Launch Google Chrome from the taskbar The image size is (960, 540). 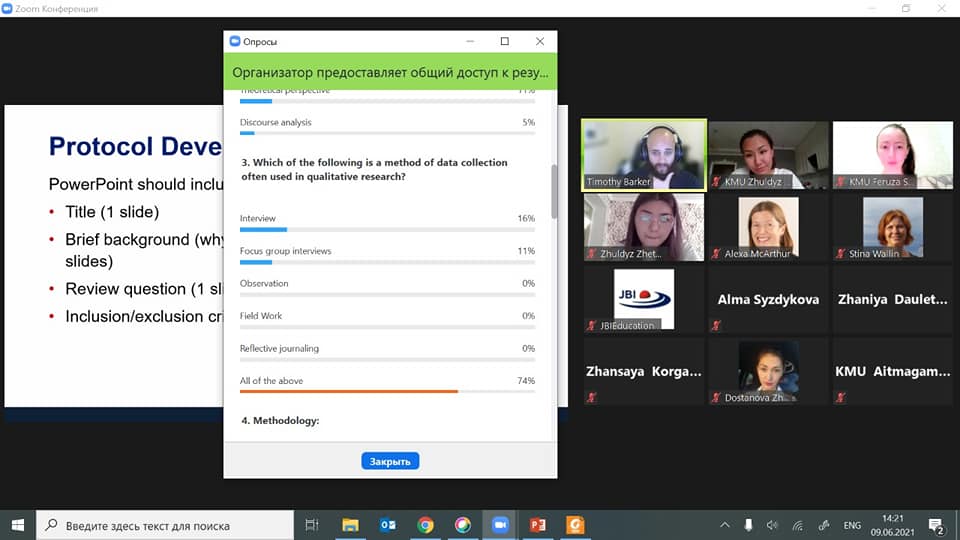coord(425,525)
